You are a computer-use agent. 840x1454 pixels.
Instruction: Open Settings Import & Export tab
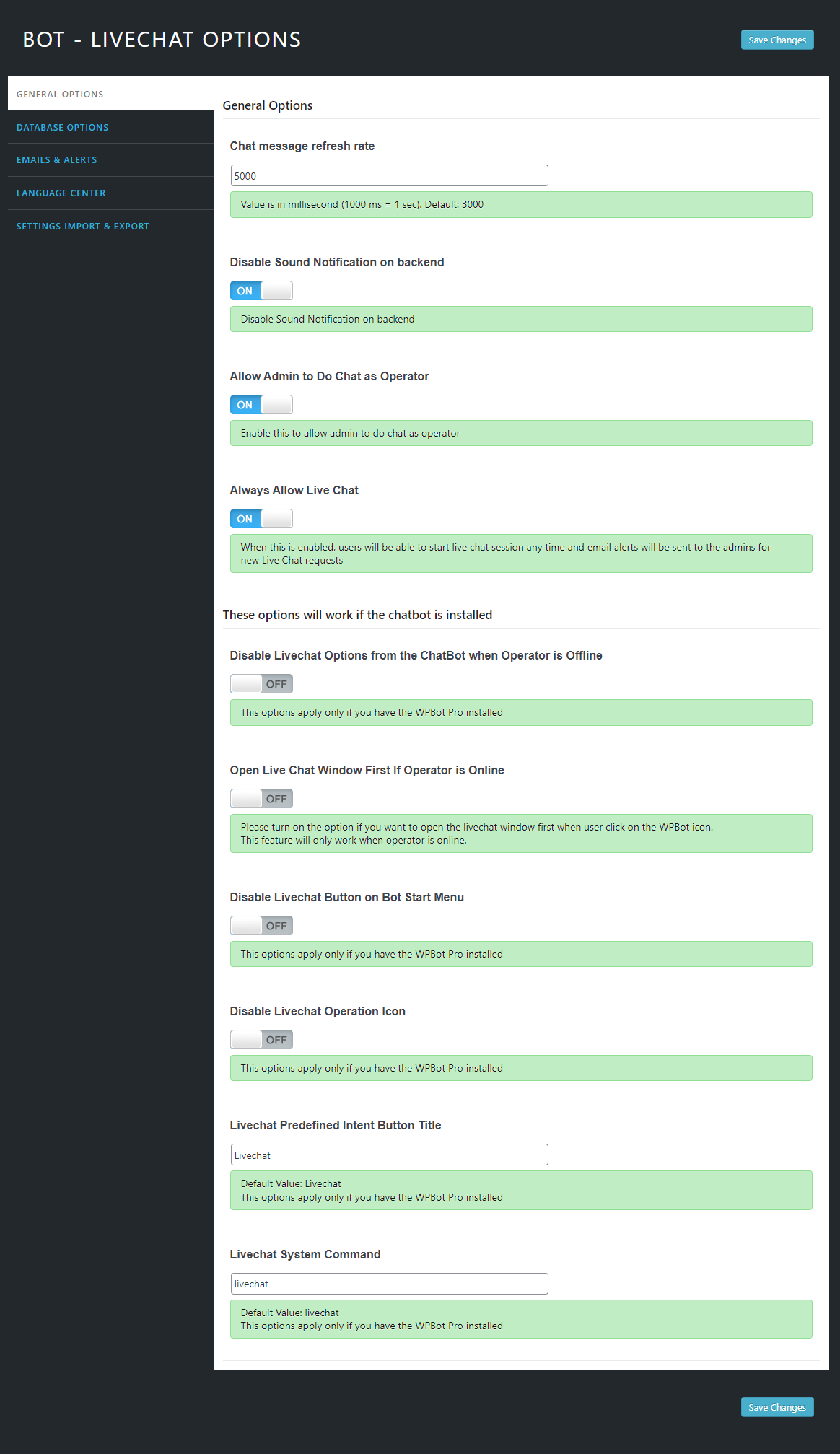point(110,226)
